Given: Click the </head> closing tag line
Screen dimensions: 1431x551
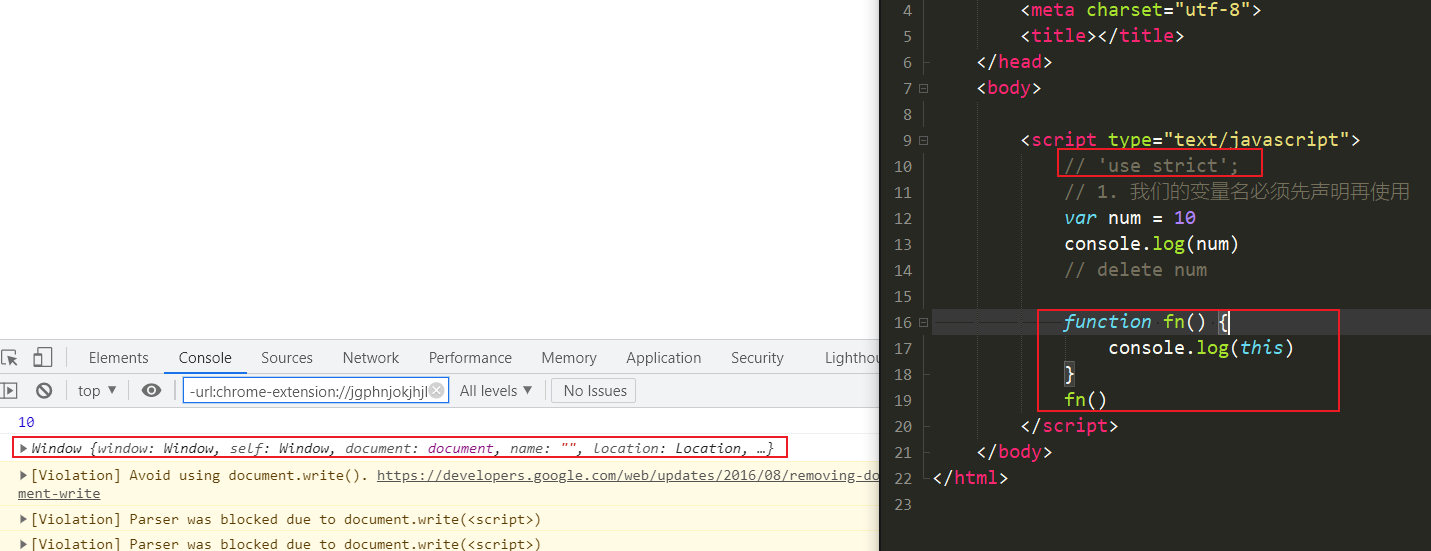Looking at the screenshot, I should coord(1015,62).
